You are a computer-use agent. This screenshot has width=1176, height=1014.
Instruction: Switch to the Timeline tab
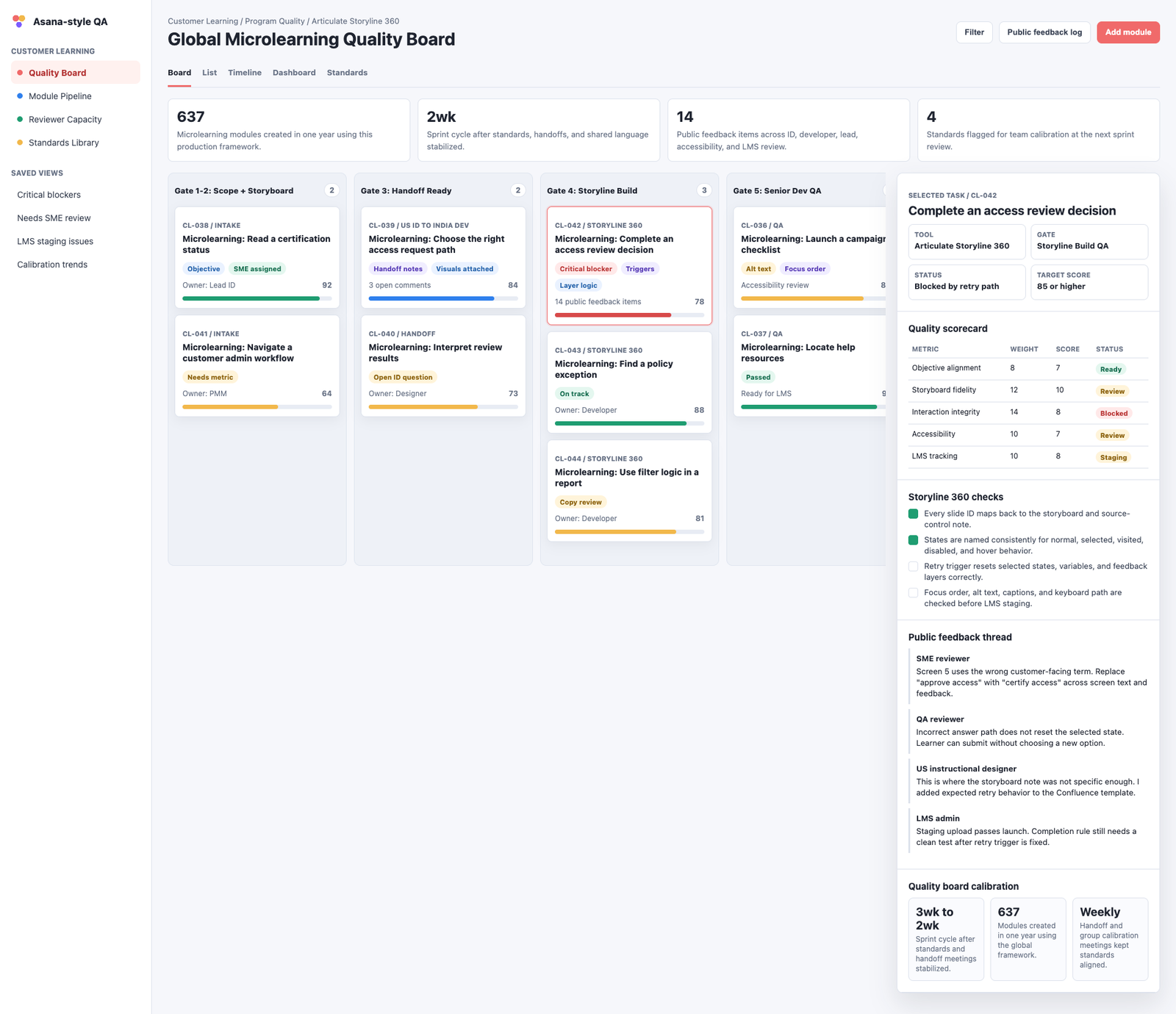point(245,73)
